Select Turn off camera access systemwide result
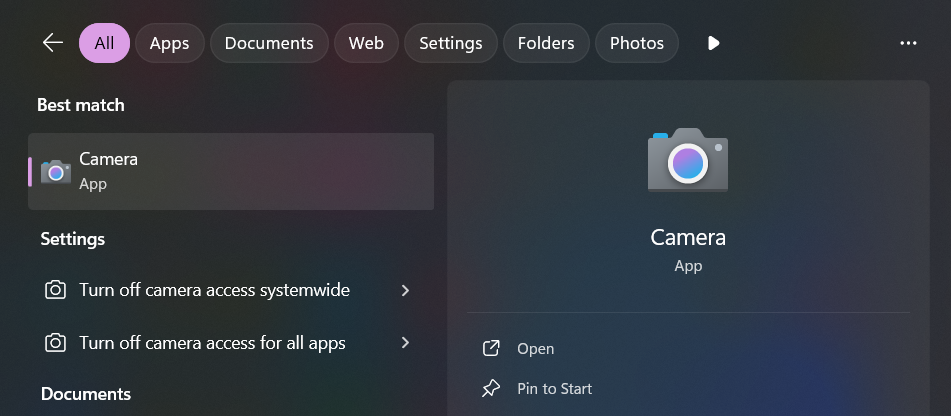The image size is (951, 416). coord(231,290)
